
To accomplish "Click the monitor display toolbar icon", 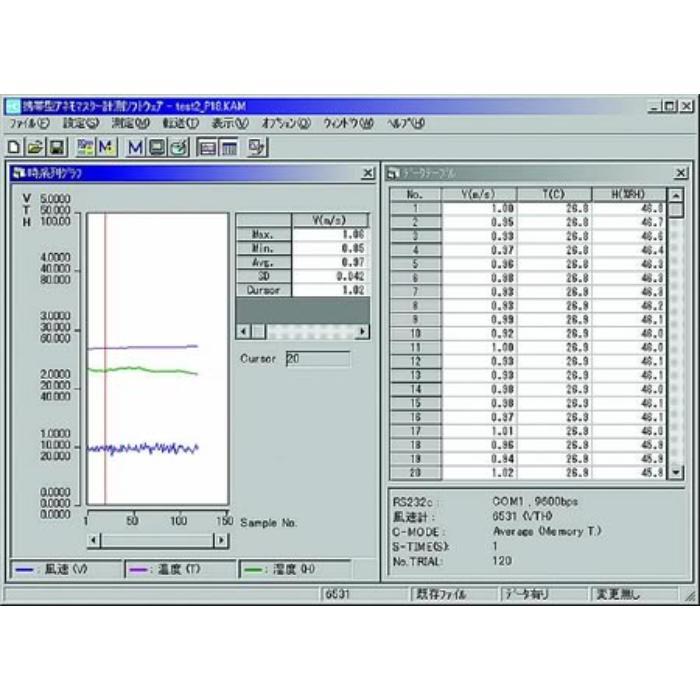I will (x=156, y=148).
